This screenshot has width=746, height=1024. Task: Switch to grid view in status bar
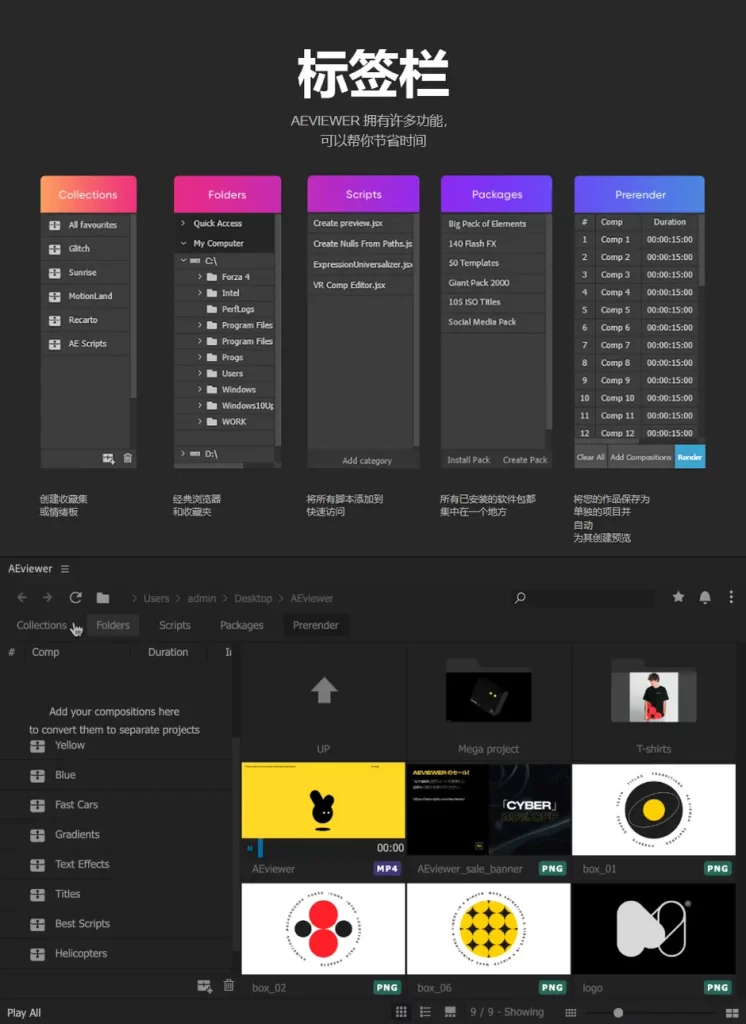click(401, 1012)
